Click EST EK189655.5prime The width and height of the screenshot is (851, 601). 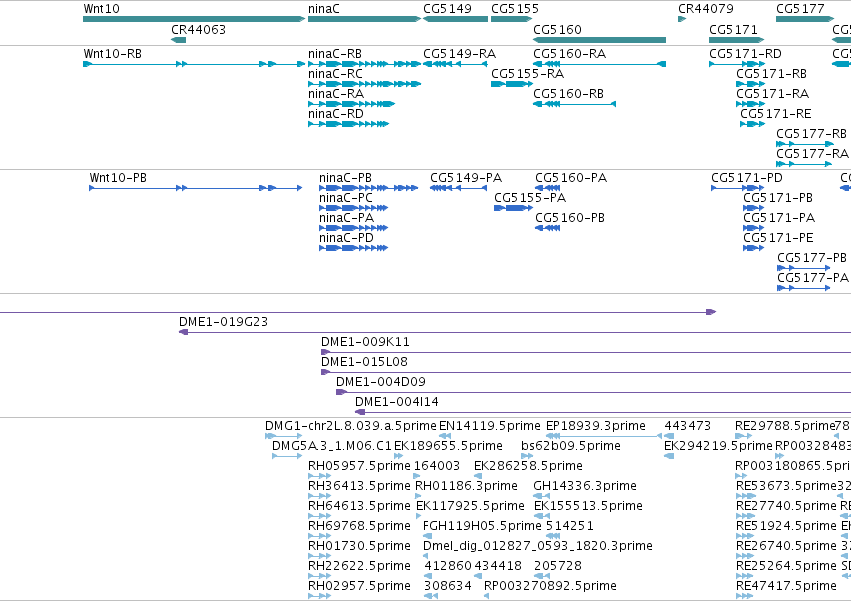click(x=398, y=456)
